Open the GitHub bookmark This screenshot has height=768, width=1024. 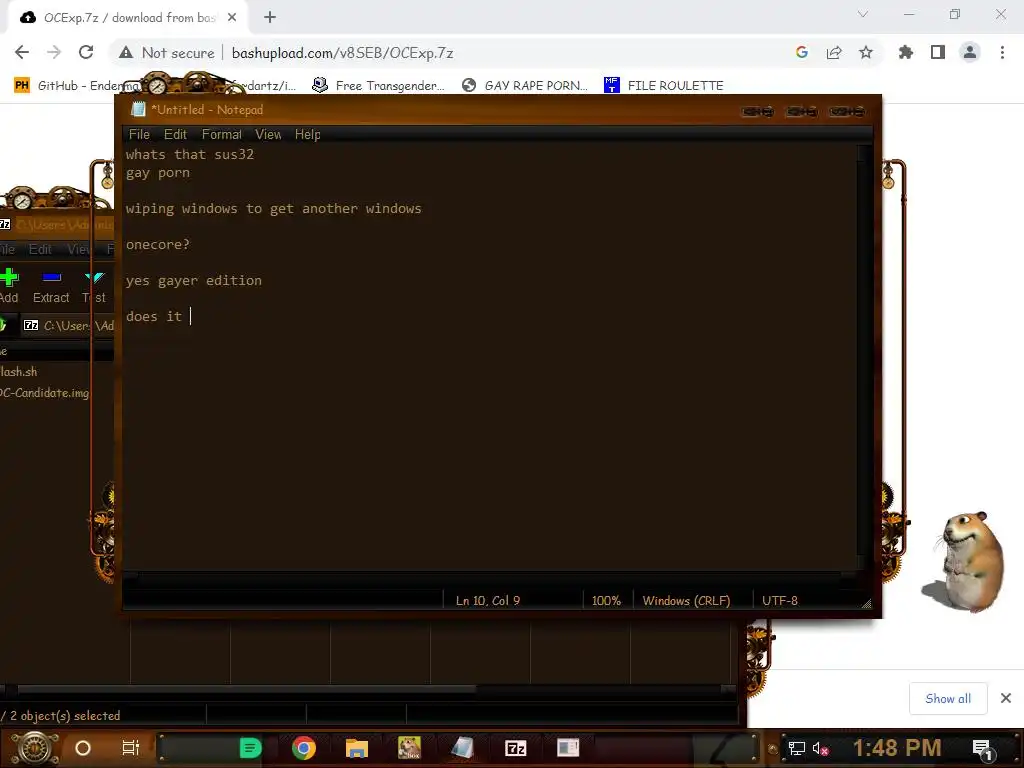pyautogui.click(x=77, y=86)
